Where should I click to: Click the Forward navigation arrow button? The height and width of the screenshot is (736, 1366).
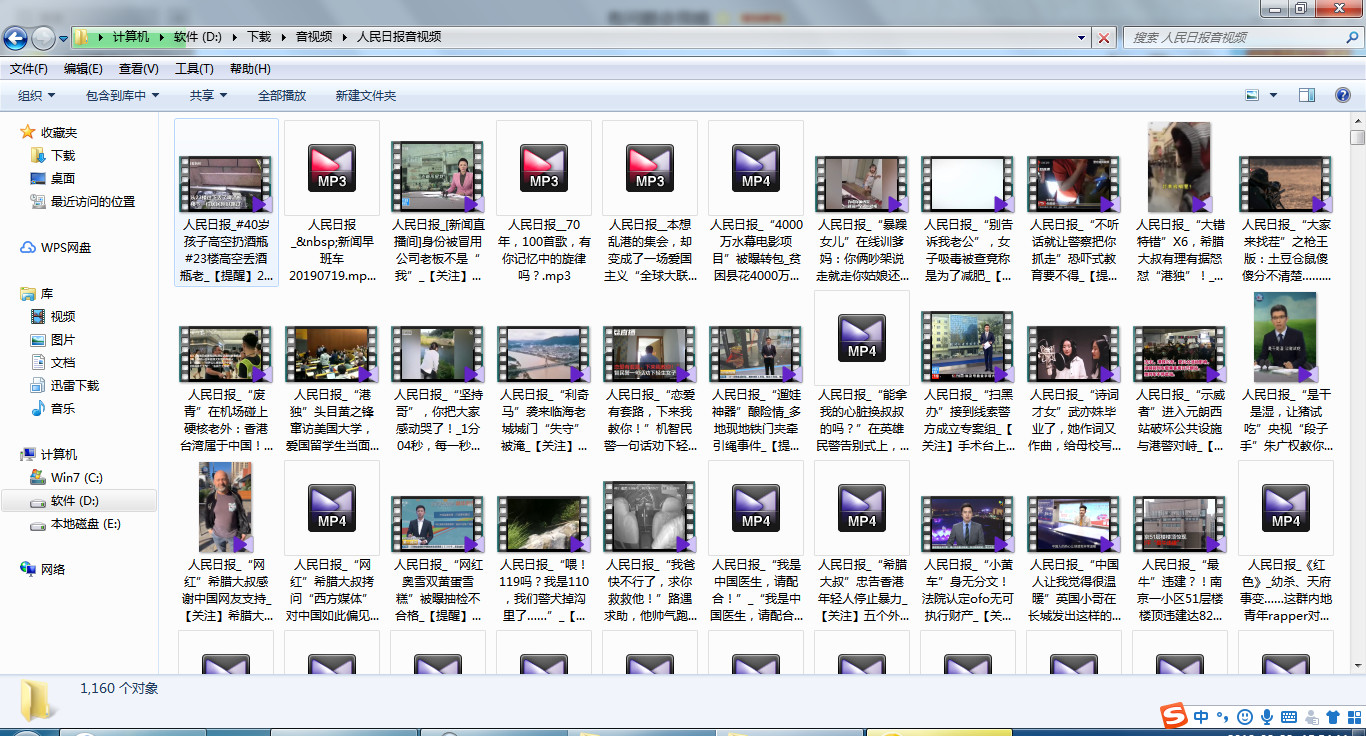click(43, 38)
